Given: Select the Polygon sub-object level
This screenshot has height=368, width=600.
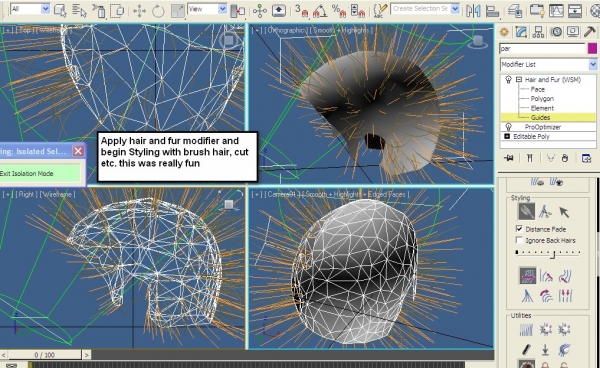Looking at the screenshot, I should click(x=542, y=98).
